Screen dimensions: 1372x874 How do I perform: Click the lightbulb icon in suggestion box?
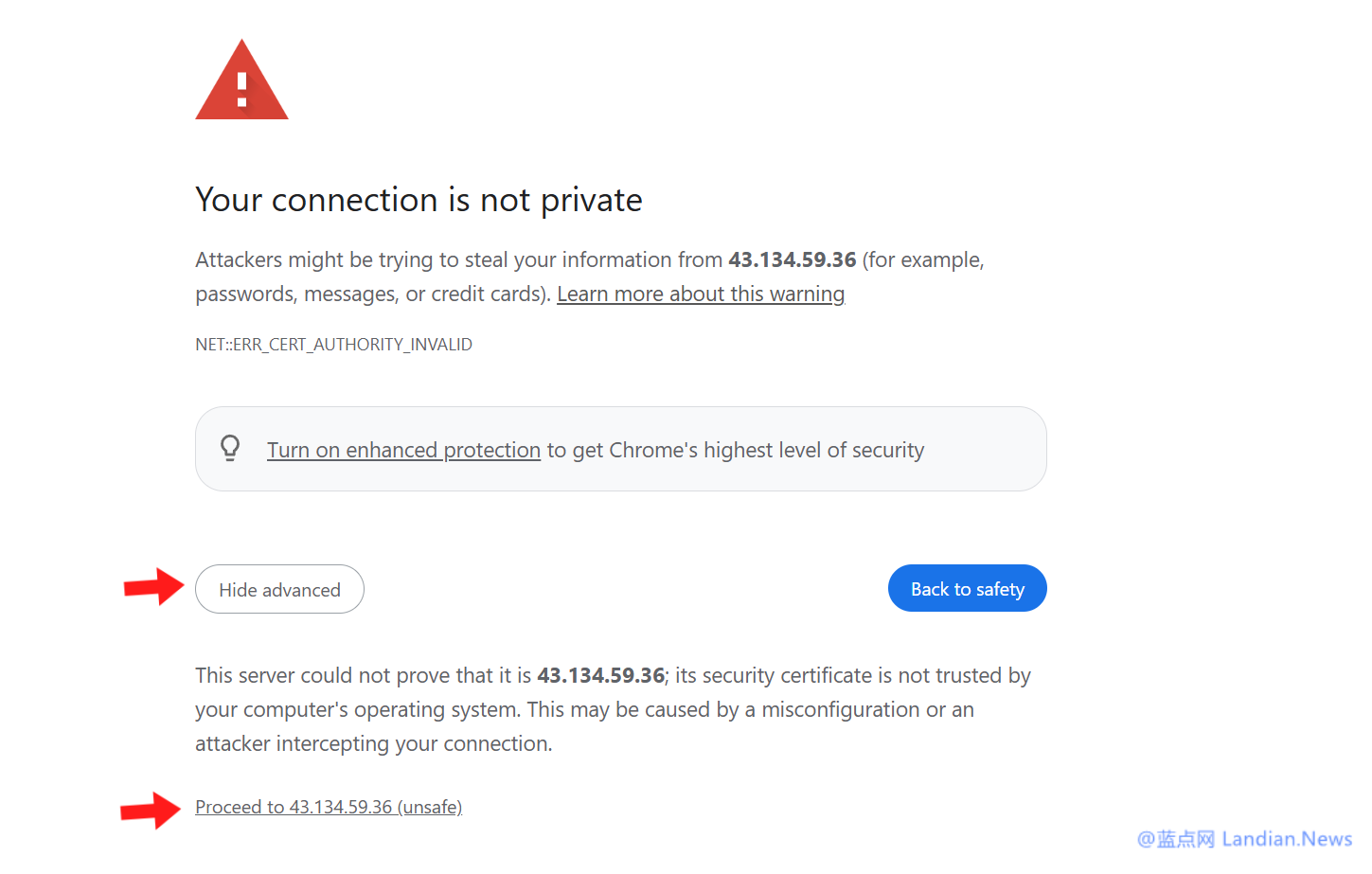230,448
